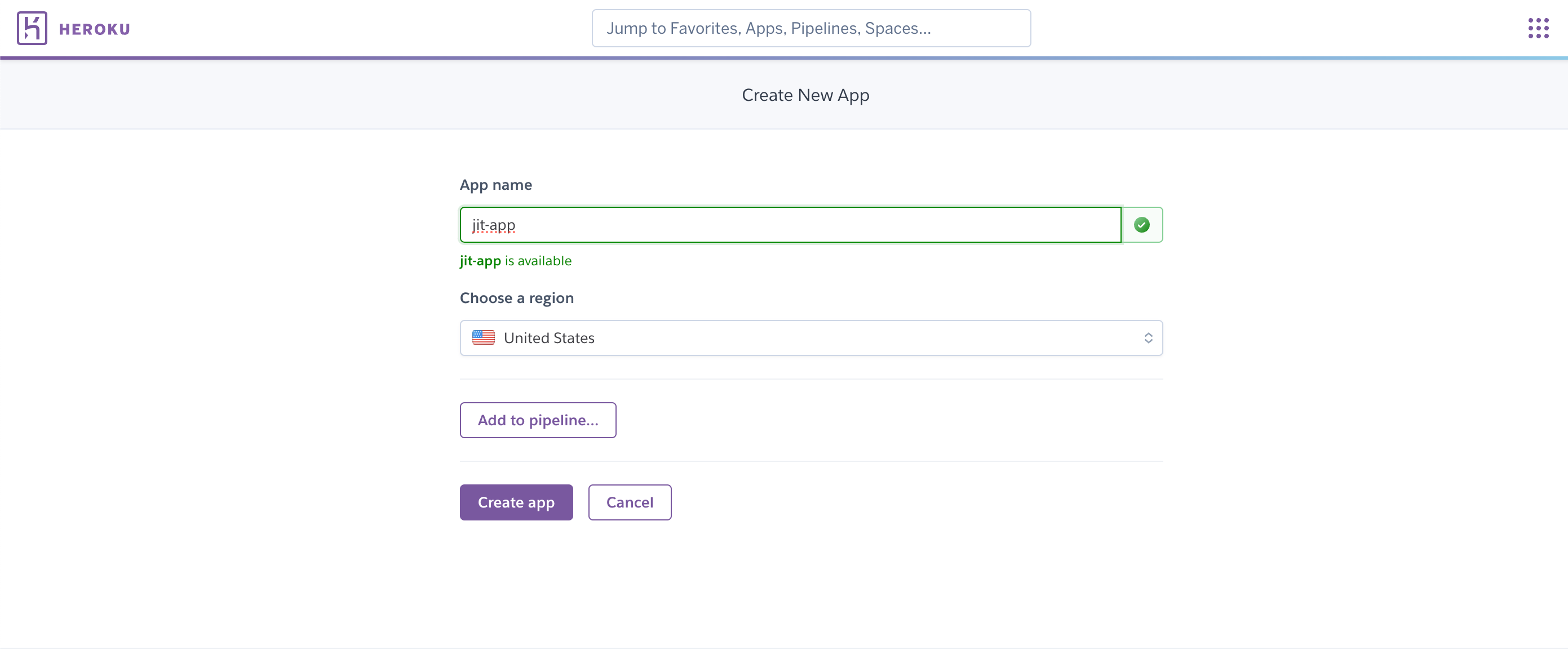Image resolution: width=1568 pixels, height=650 pixels.
Task: Click the App name label
Action: [x=495, y=184]
